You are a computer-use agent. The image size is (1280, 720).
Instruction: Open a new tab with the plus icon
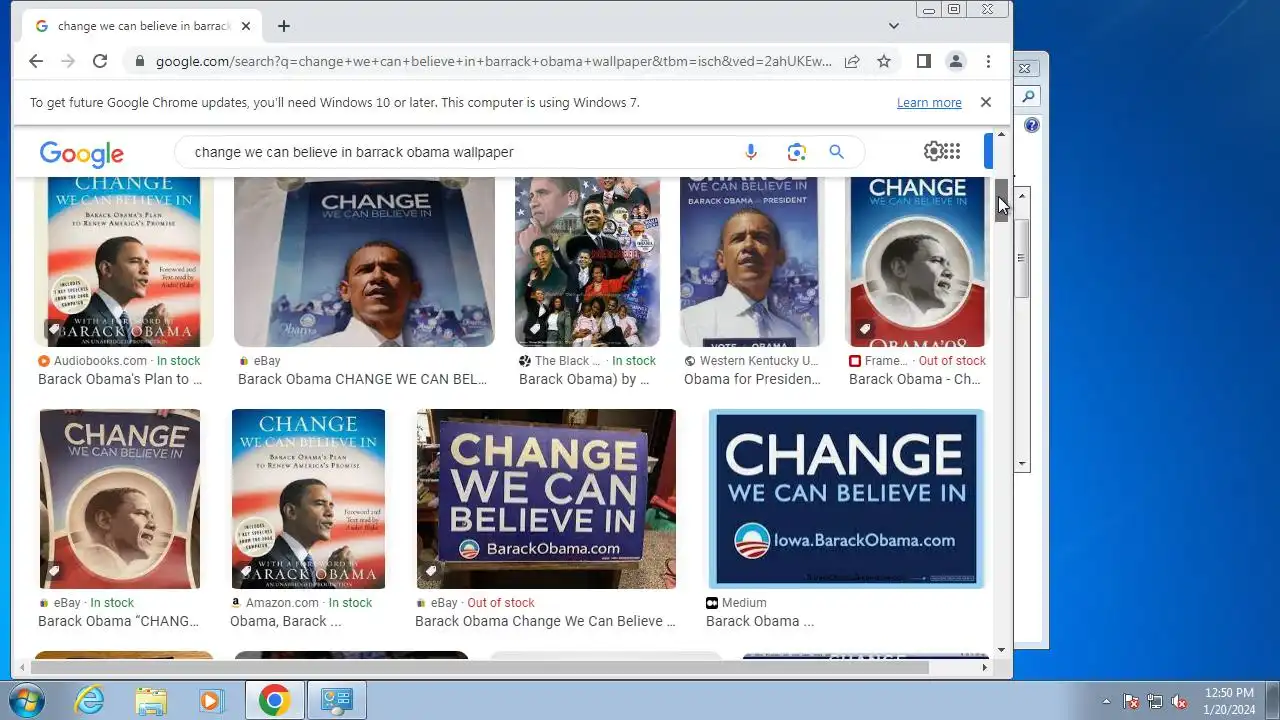tap(284, 26)
